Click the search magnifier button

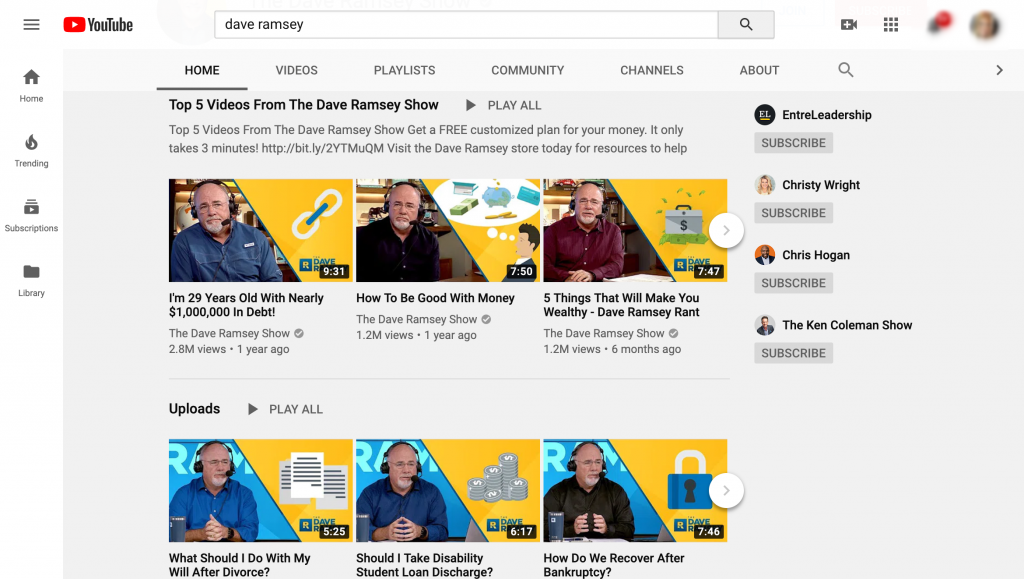coord(746,25)
